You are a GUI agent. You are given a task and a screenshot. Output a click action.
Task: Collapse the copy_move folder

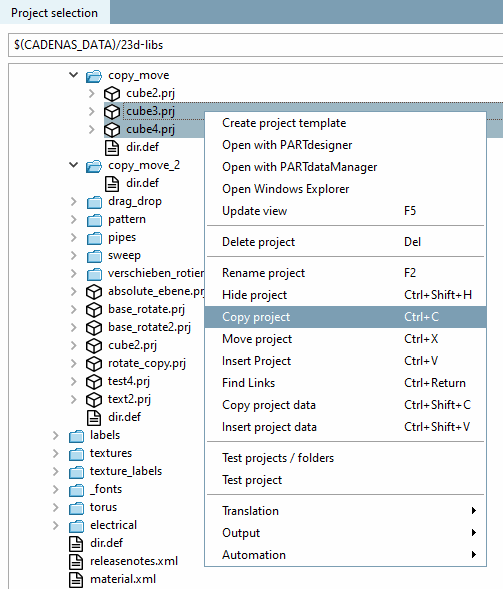(74, 75)
